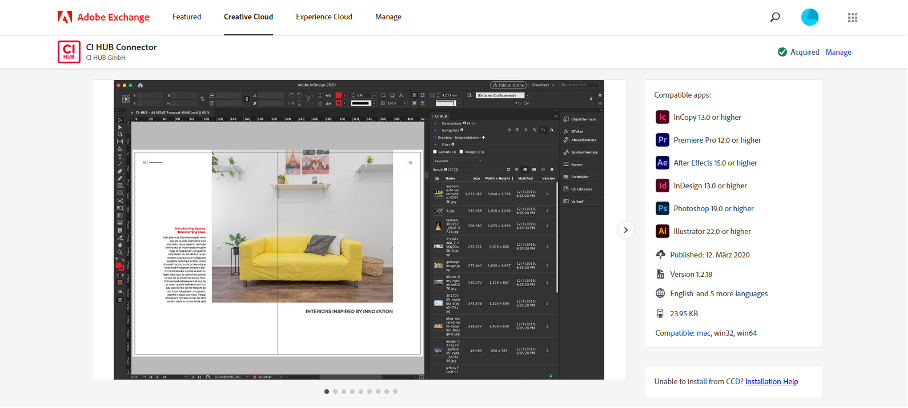Click the Published: 12. März 2020 text
Screen dimensions: 908x408
click(x=710, y=255)
